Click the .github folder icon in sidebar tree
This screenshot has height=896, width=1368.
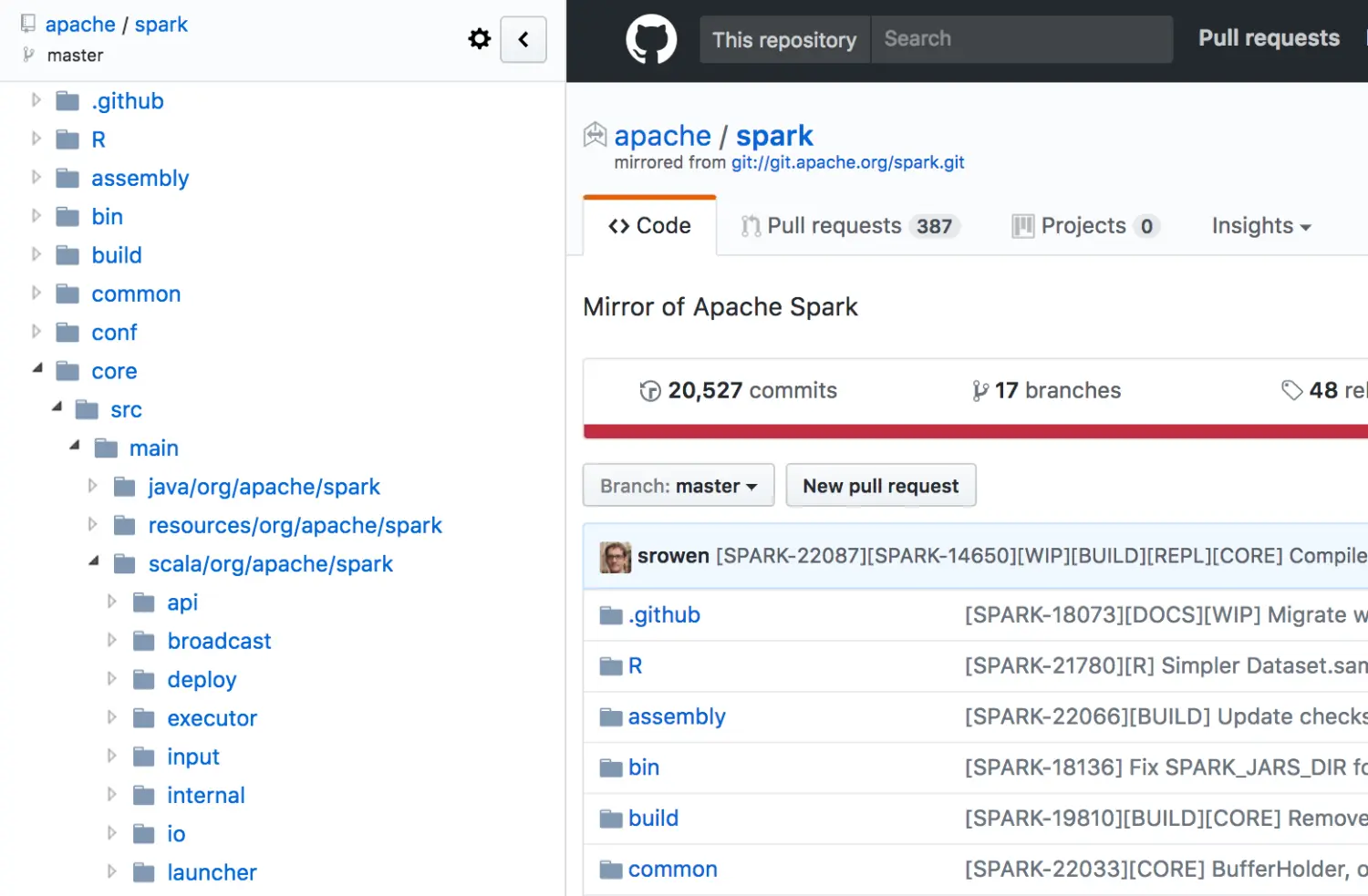tap(67, 101)
